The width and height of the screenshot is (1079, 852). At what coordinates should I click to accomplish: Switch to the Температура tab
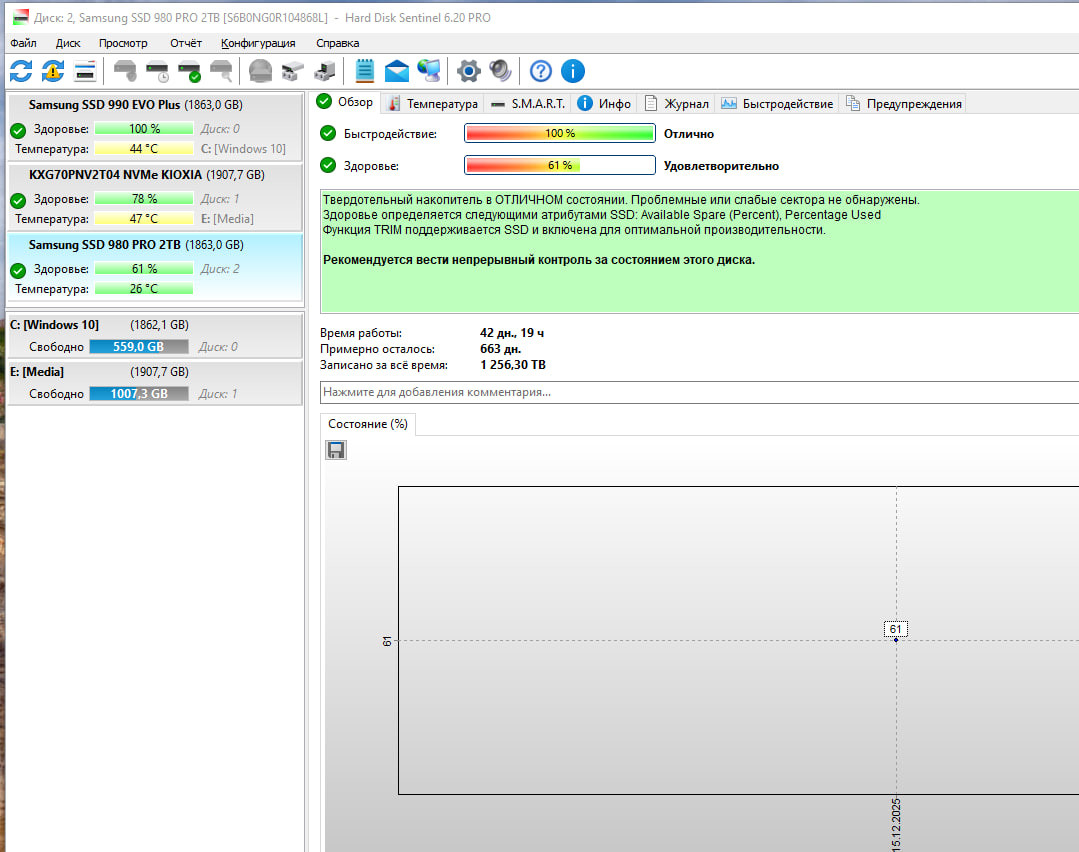click(x=433, y=103)
